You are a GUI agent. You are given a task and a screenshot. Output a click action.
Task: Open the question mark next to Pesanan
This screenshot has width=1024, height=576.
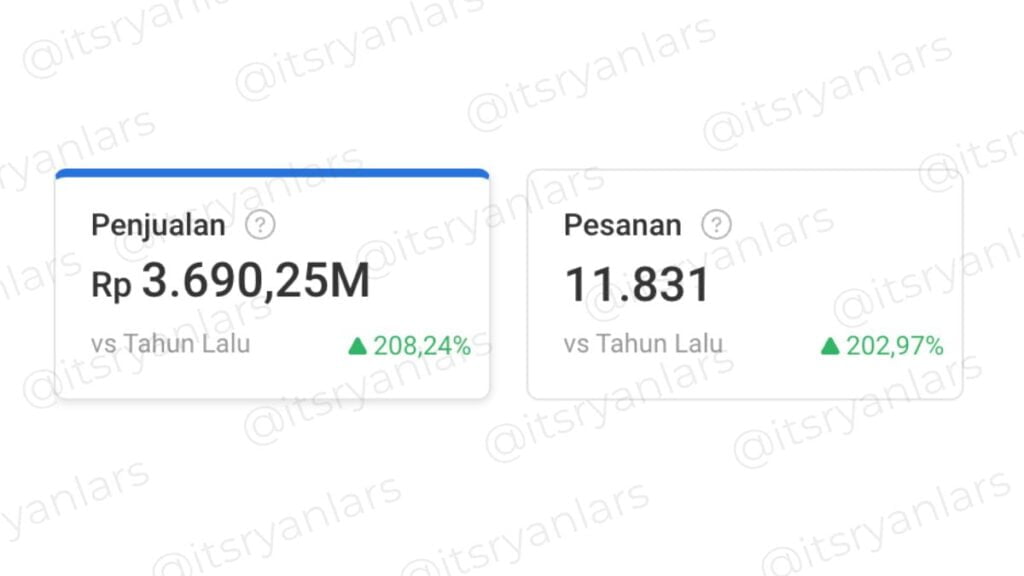716,225
